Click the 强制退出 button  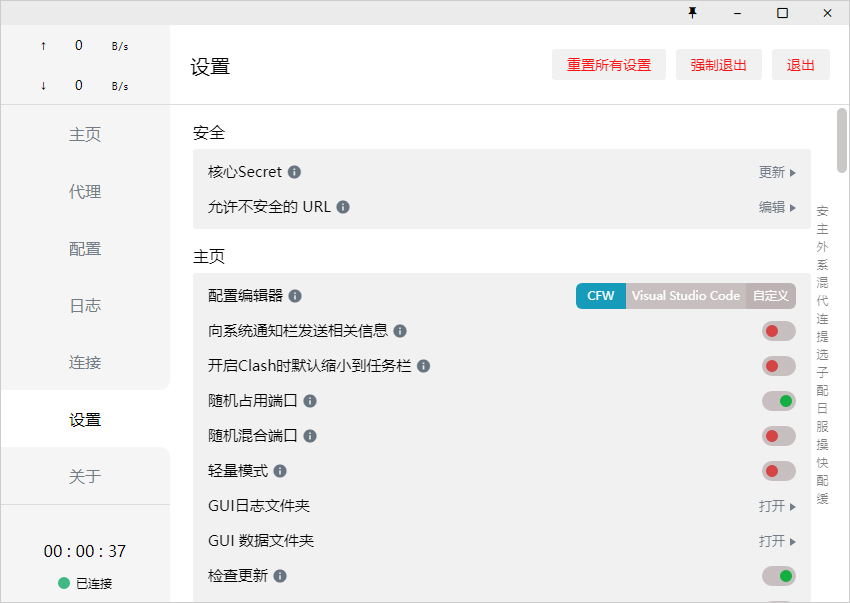718,64
